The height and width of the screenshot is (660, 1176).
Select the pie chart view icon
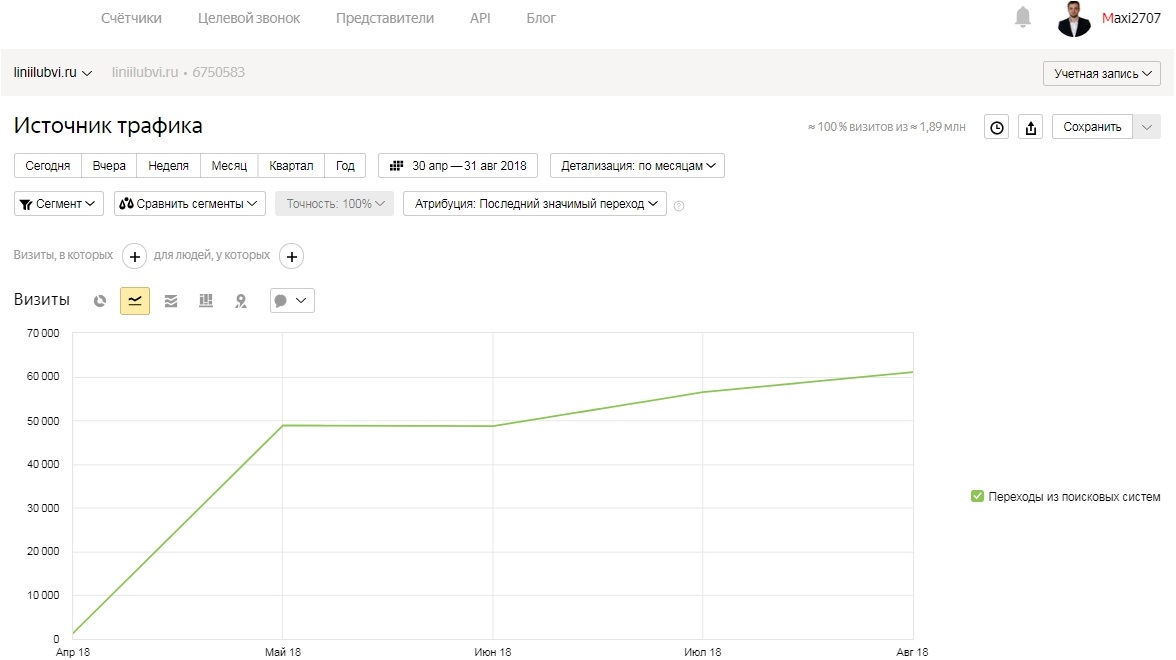(100, 301)
